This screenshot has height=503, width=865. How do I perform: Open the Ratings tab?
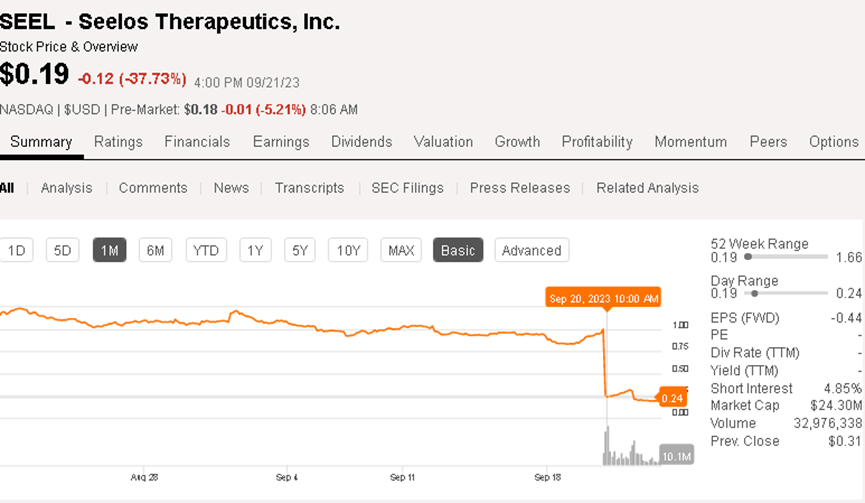click(118, 142)
